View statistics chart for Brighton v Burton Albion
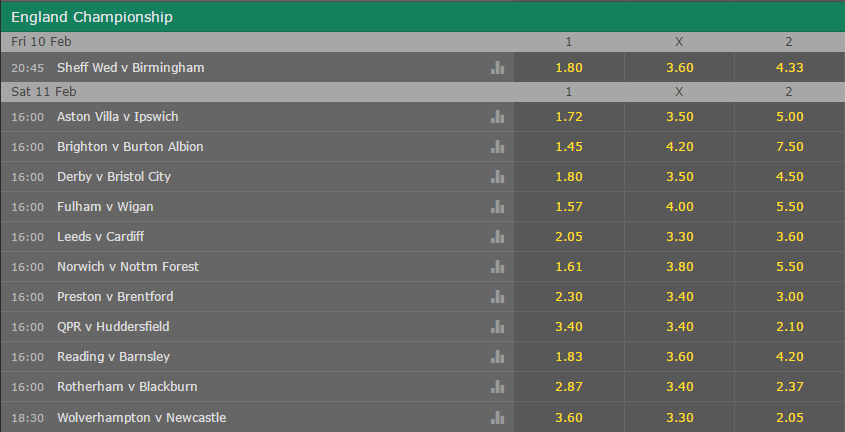Screen dimensions: 845x432 (497, 147)
